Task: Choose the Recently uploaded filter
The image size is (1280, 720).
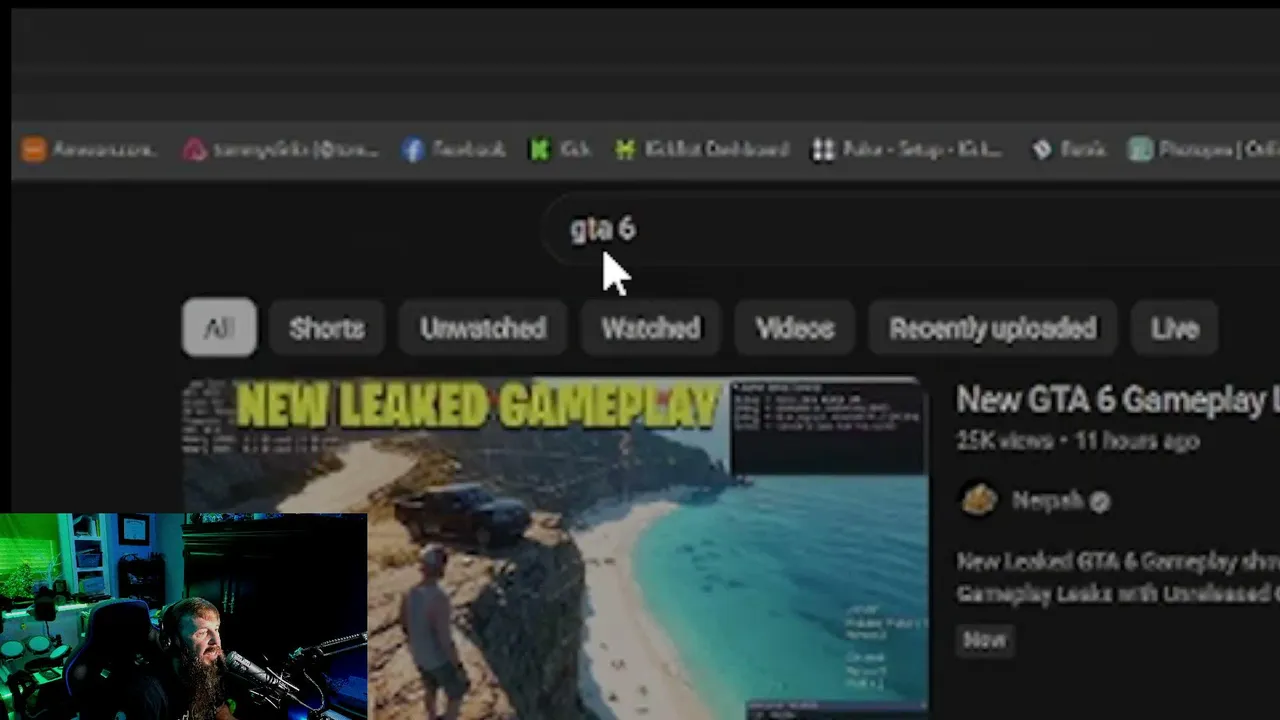Action: pyautogui.click(x=993, y=328)
